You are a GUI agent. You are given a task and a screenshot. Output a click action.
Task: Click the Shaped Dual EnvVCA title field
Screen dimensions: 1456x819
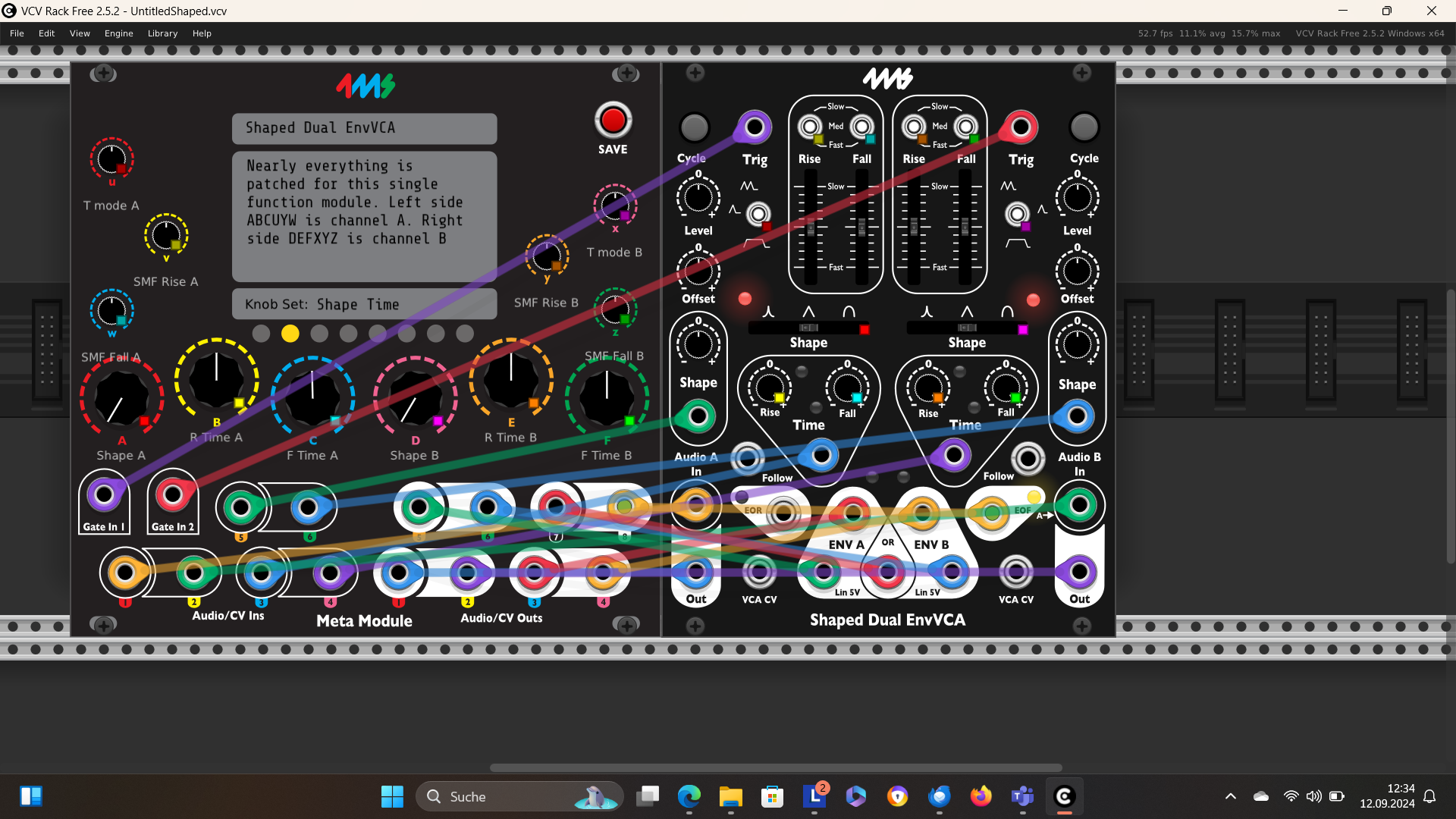pos(364,128)
